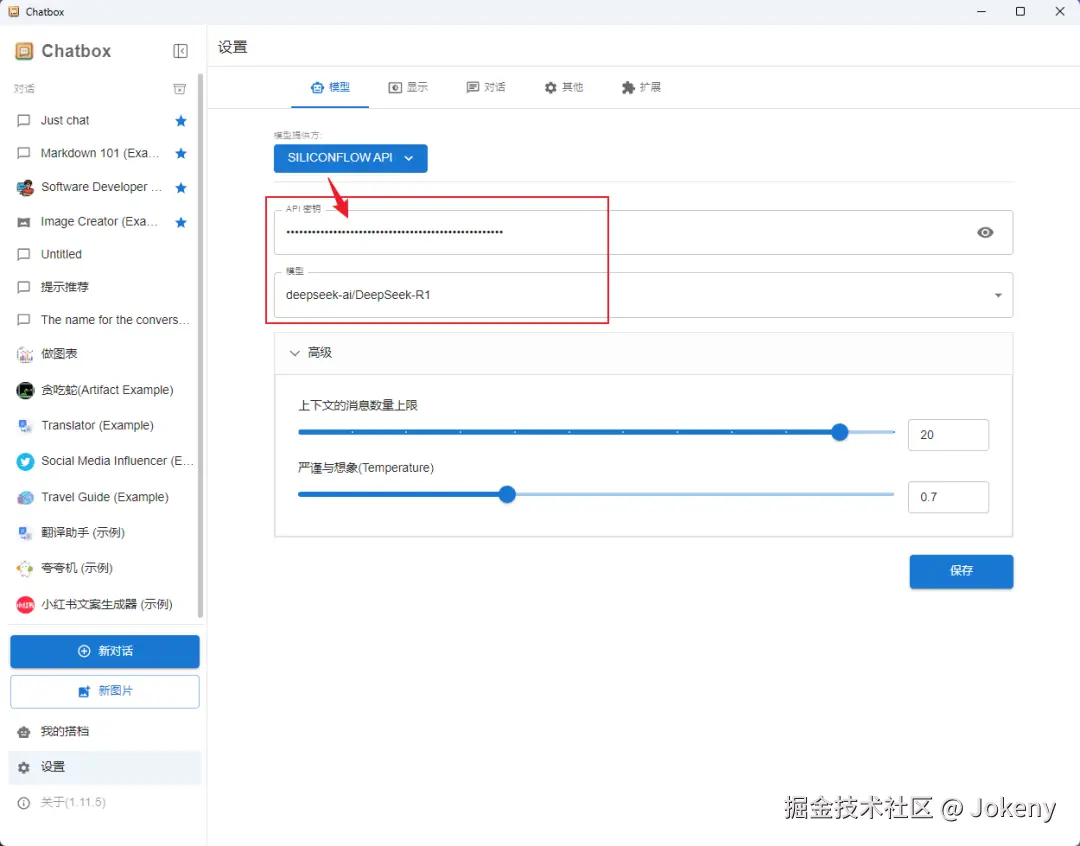Click the 设置 gear icon in sidebar

[23, 767]
